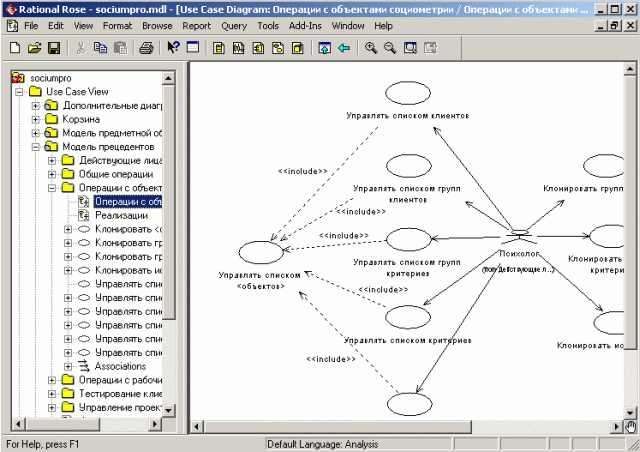Expand the Корзина folder in tree
This screenshot has width=640, height=452.
tap(36, 120)
